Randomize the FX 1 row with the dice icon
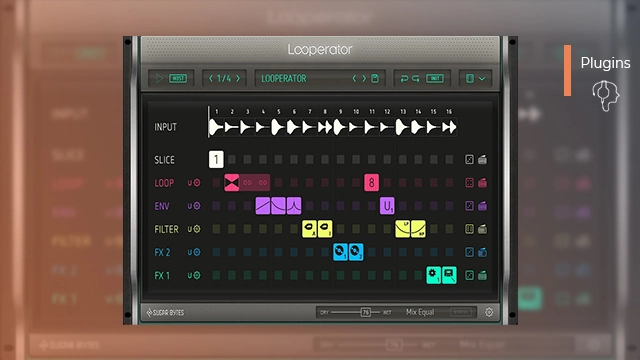The height and width of the screenshot is (360, 640). pos(469,276)
